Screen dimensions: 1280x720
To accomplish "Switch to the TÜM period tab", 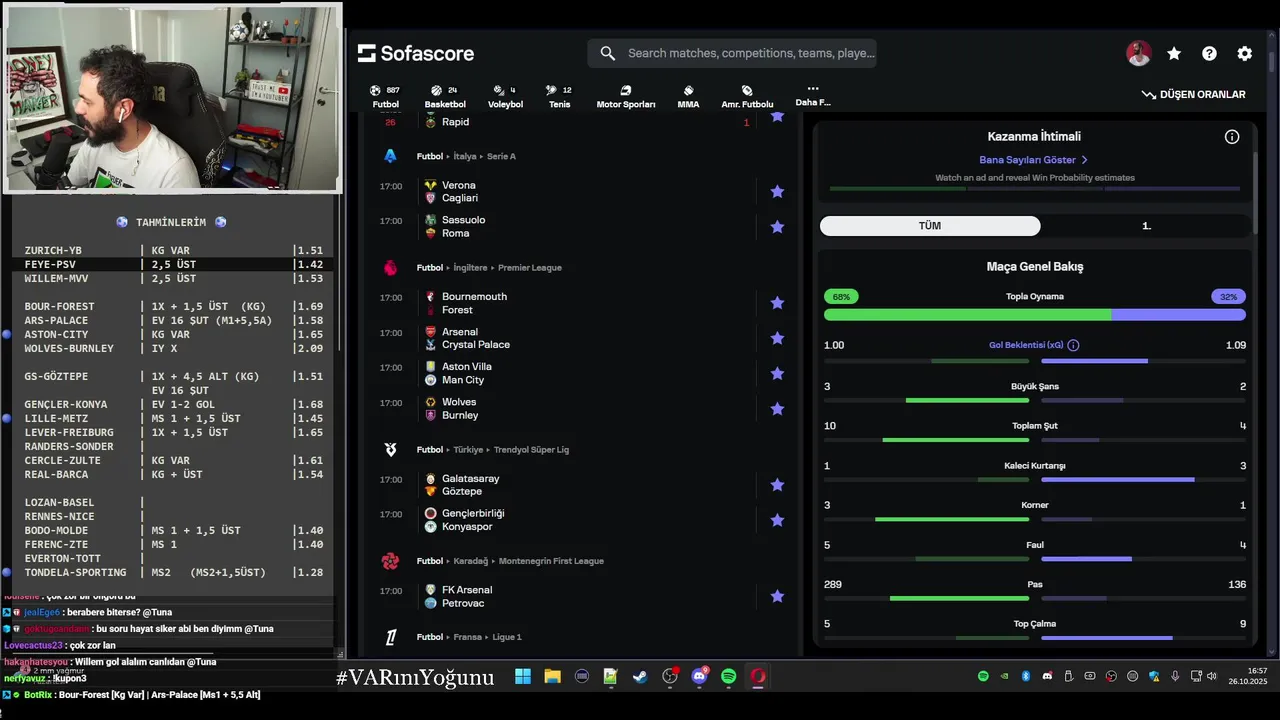I will tap(930, 226).
